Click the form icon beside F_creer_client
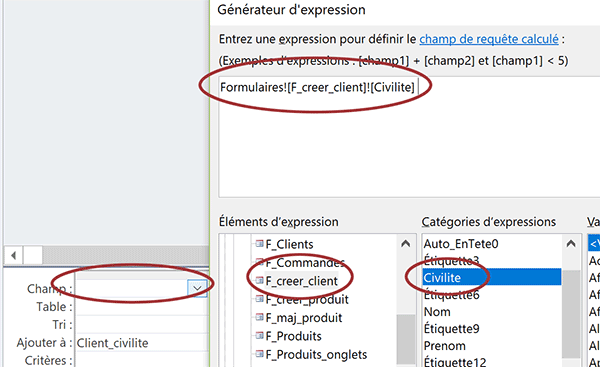This screenshot has height=367, width=600. coord(259,281)
